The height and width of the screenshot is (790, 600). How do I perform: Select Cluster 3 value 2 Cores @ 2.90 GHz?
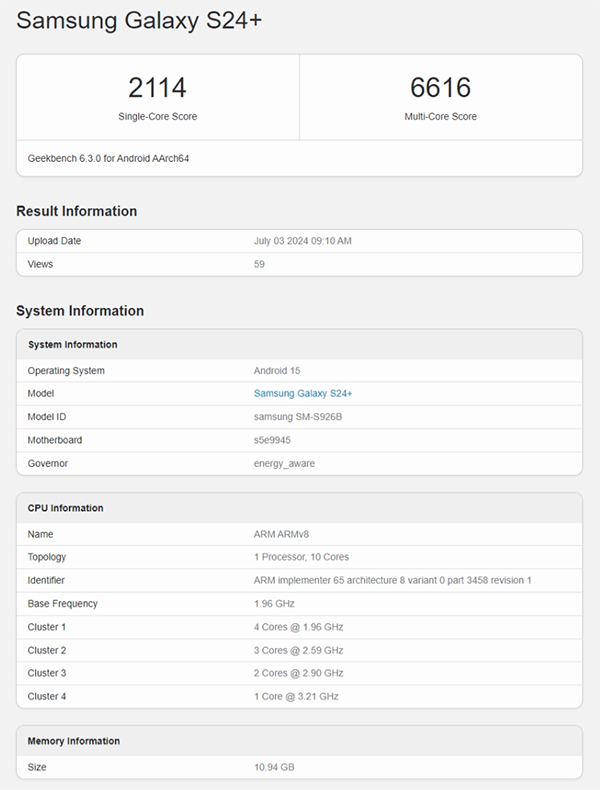(298, 673)
